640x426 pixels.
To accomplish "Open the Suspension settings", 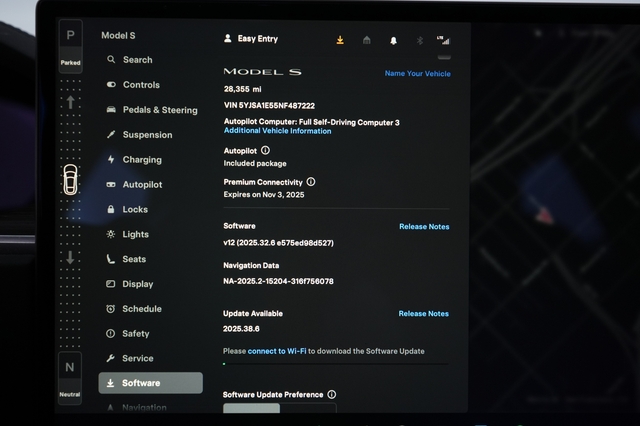I will coord(139,135).
